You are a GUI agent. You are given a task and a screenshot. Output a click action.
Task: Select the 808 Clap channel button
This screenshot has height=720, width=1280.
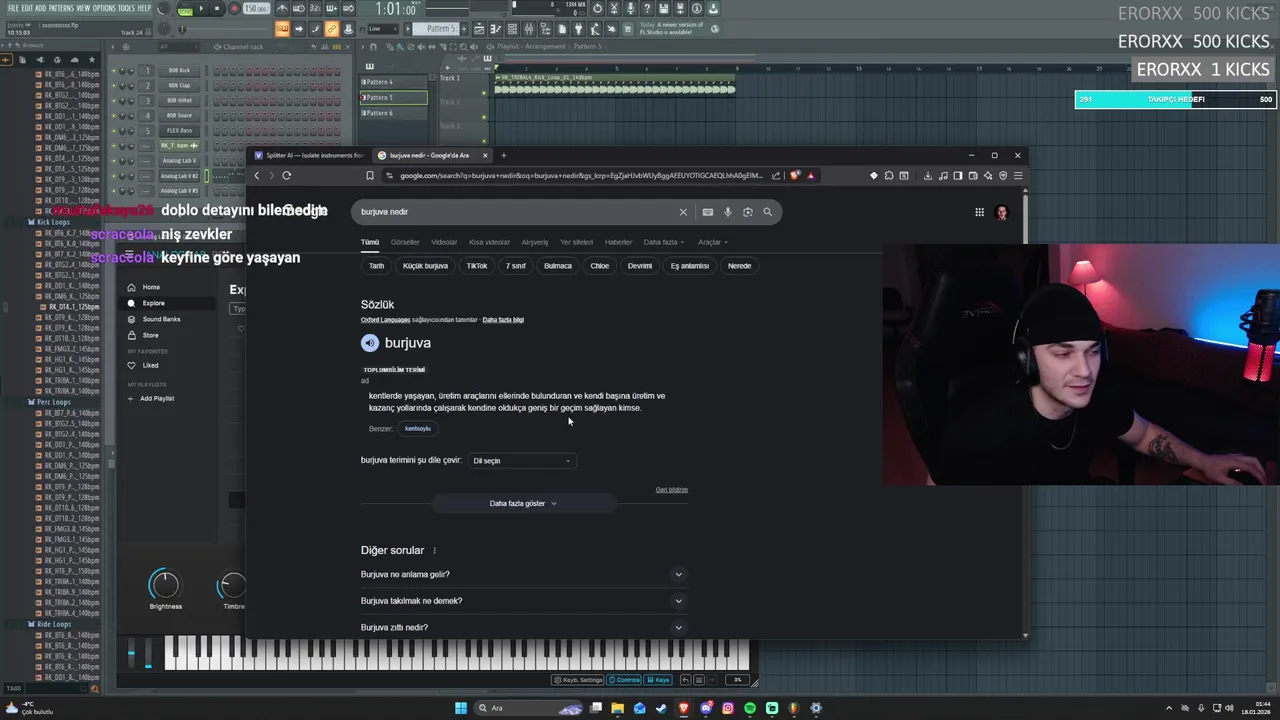[x=179, y=85]
